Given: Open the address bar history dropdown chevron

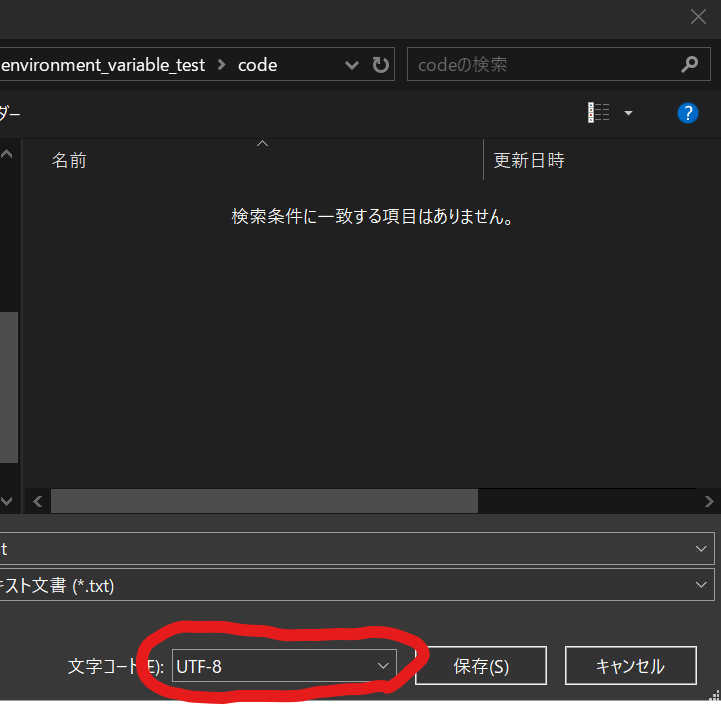Looking at the screenshot, I should 352,65.
